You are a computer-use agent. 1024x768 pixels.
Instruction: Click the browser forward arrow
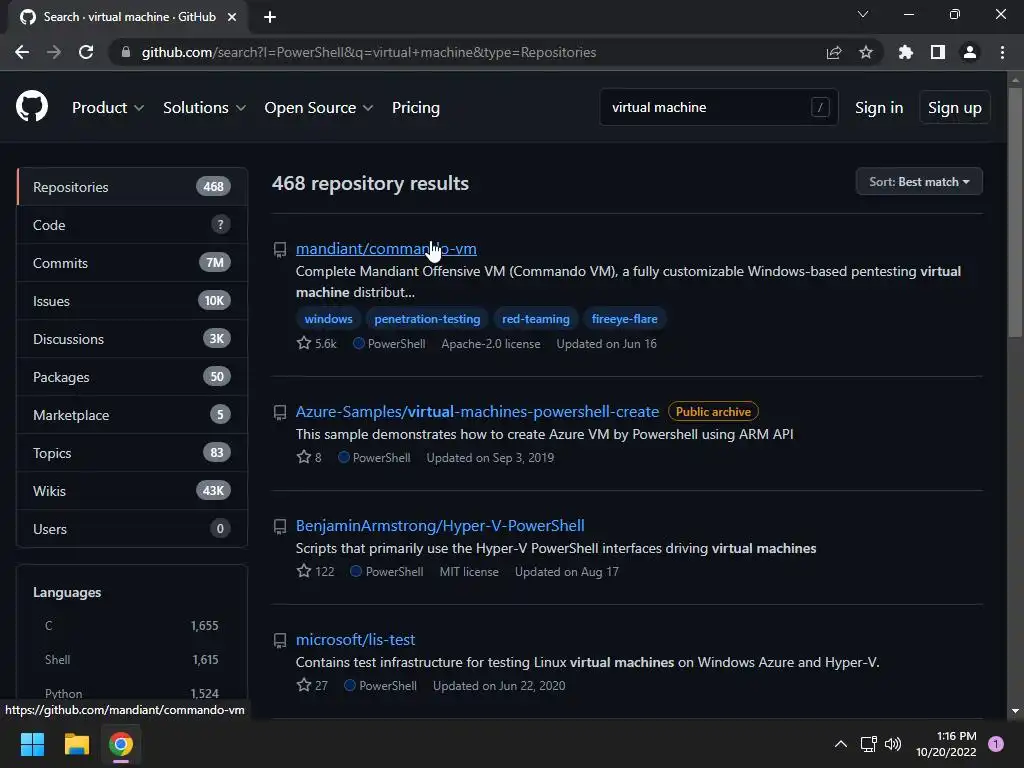pyautogui.click(x=54, y=52)
